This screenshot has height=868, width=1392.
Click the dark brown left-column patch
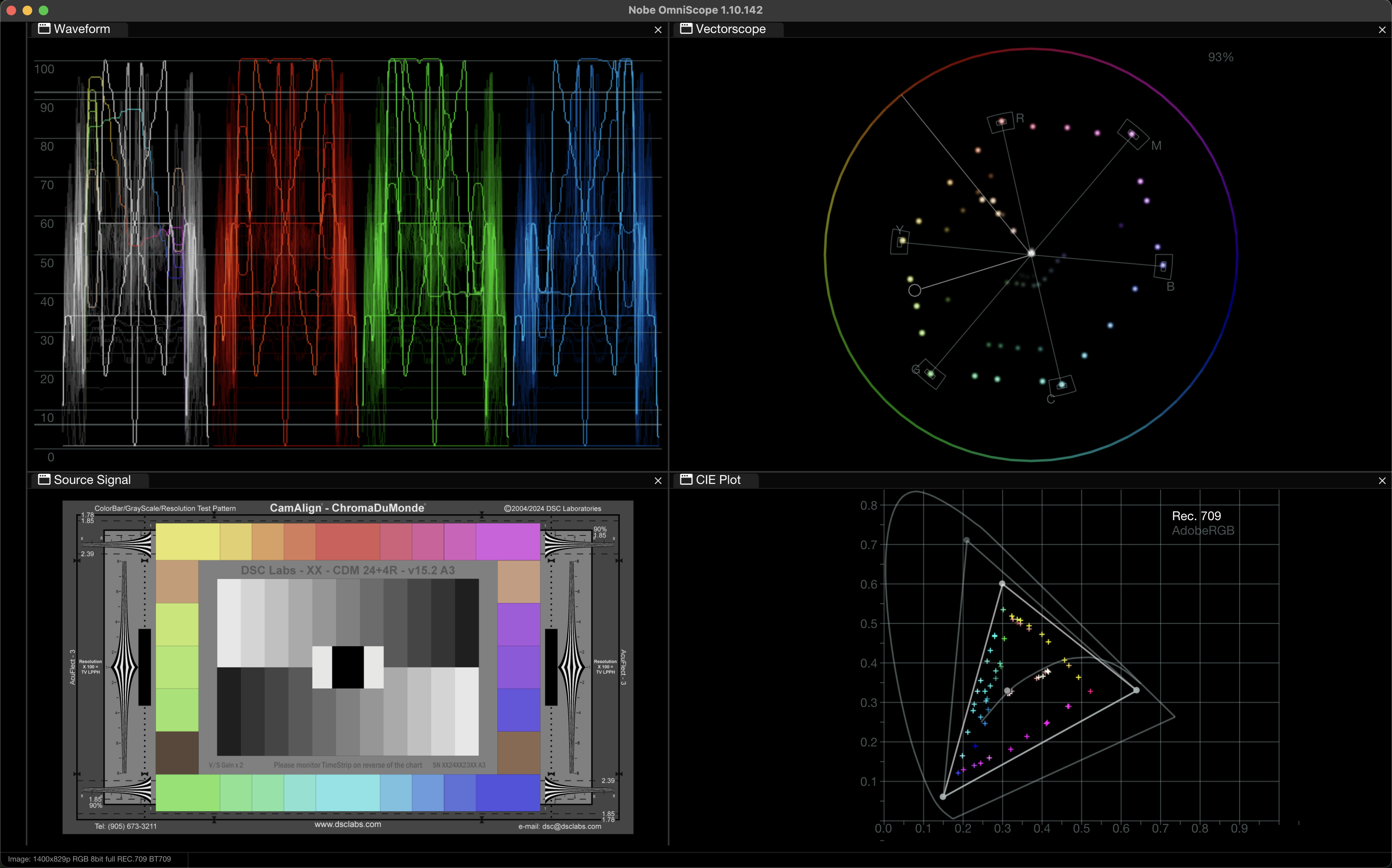pos(177,752)
